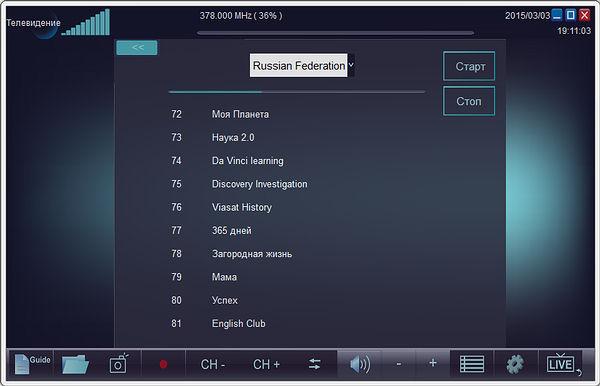Mute audio via the speaker icon
The height and width of the screenshot is (386, 600).
[360, 364]
